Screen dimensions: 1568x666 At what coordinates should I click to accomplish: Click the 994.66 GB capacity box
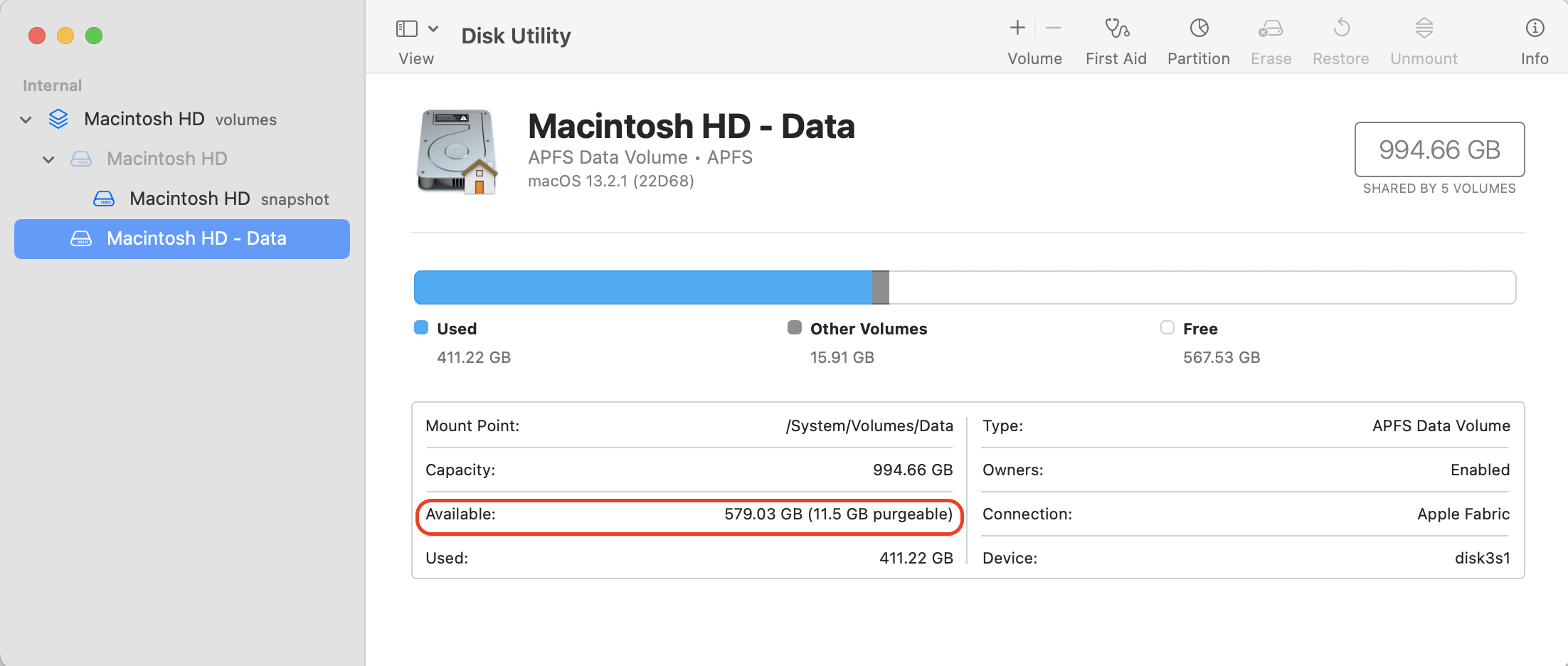tap(1439, 149)
